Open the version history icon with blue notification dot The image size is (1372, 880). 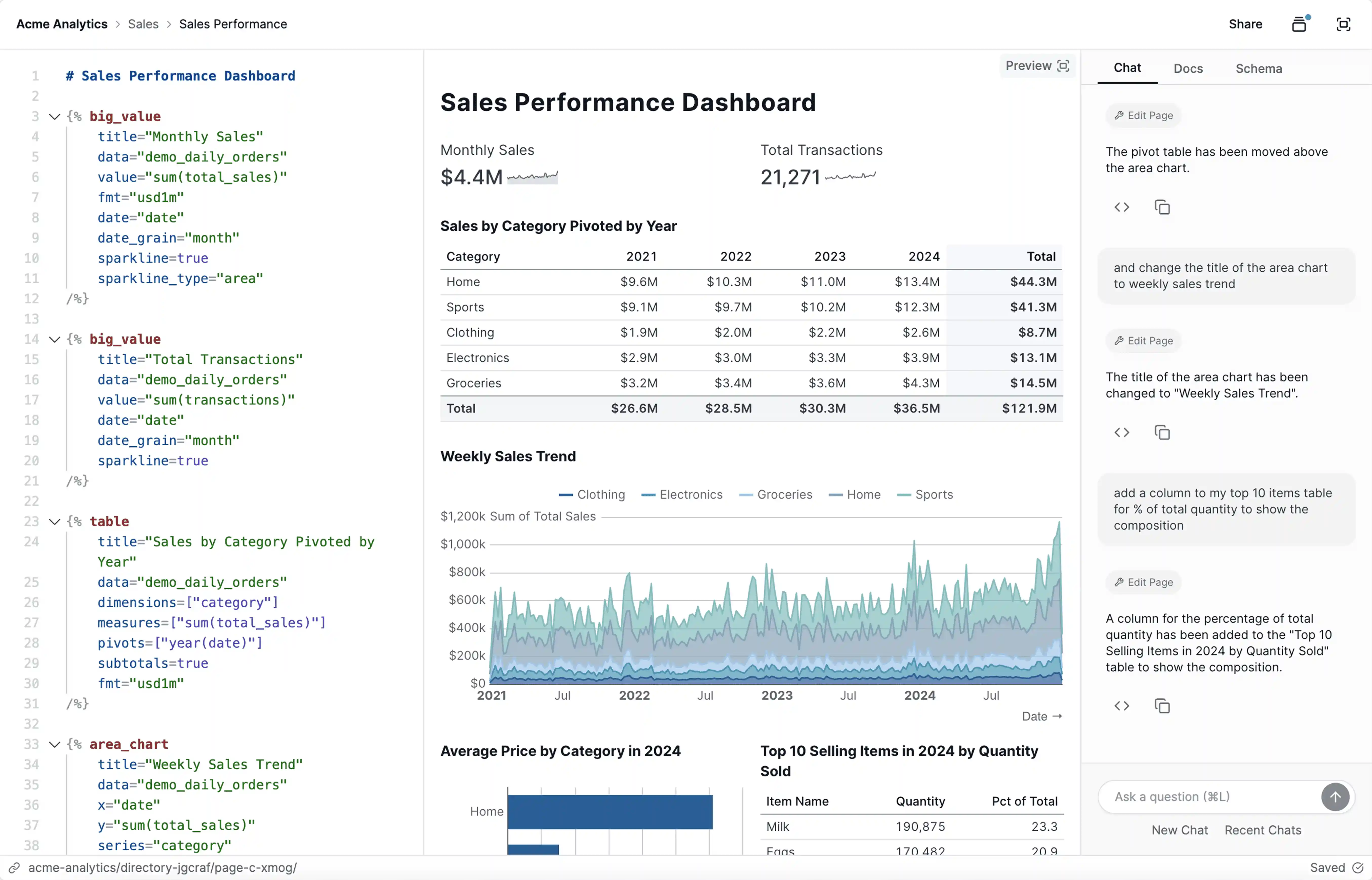pos(1299,24)
